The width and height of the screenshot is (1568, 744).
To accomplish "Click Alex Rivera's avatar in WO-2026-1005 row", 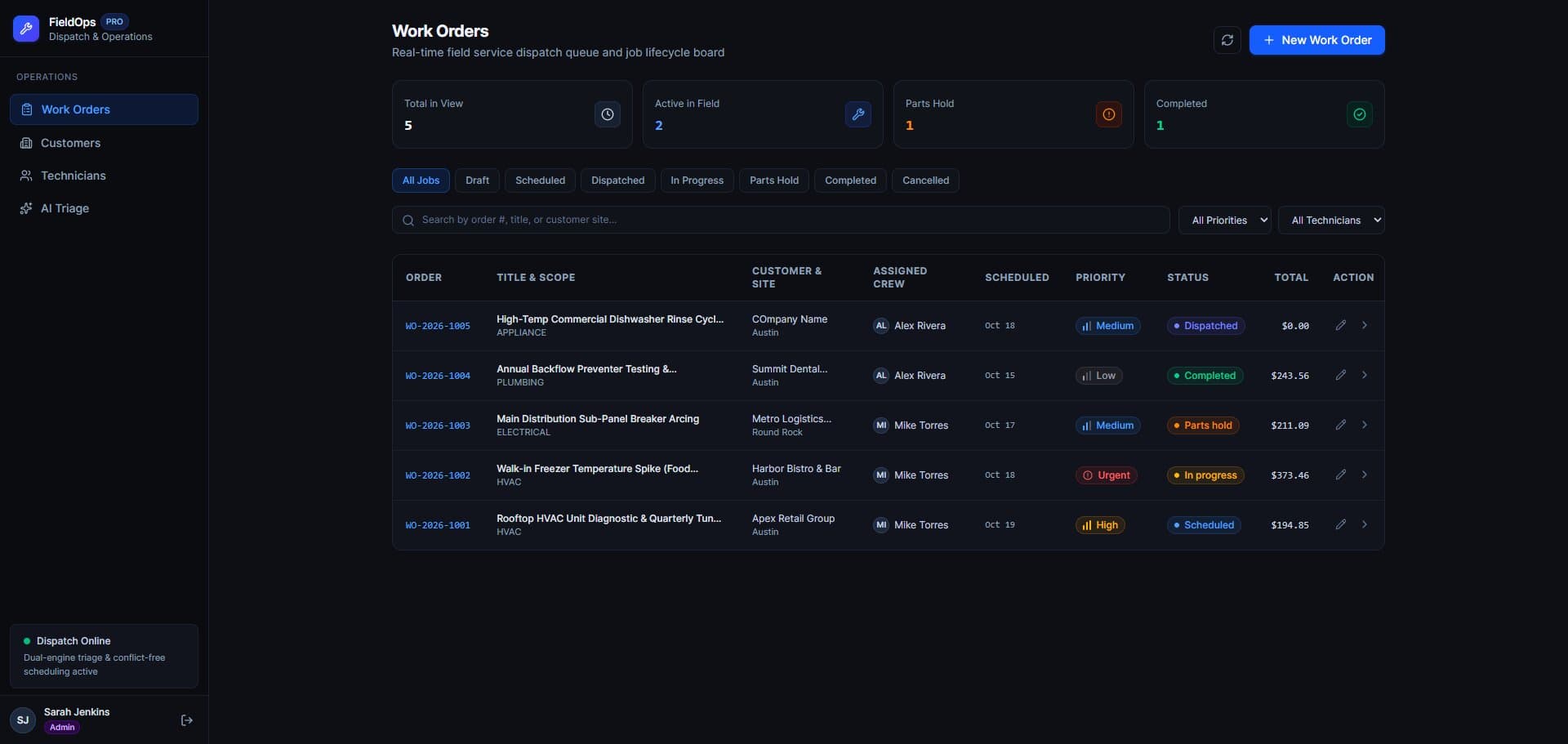I will [881, 326].
